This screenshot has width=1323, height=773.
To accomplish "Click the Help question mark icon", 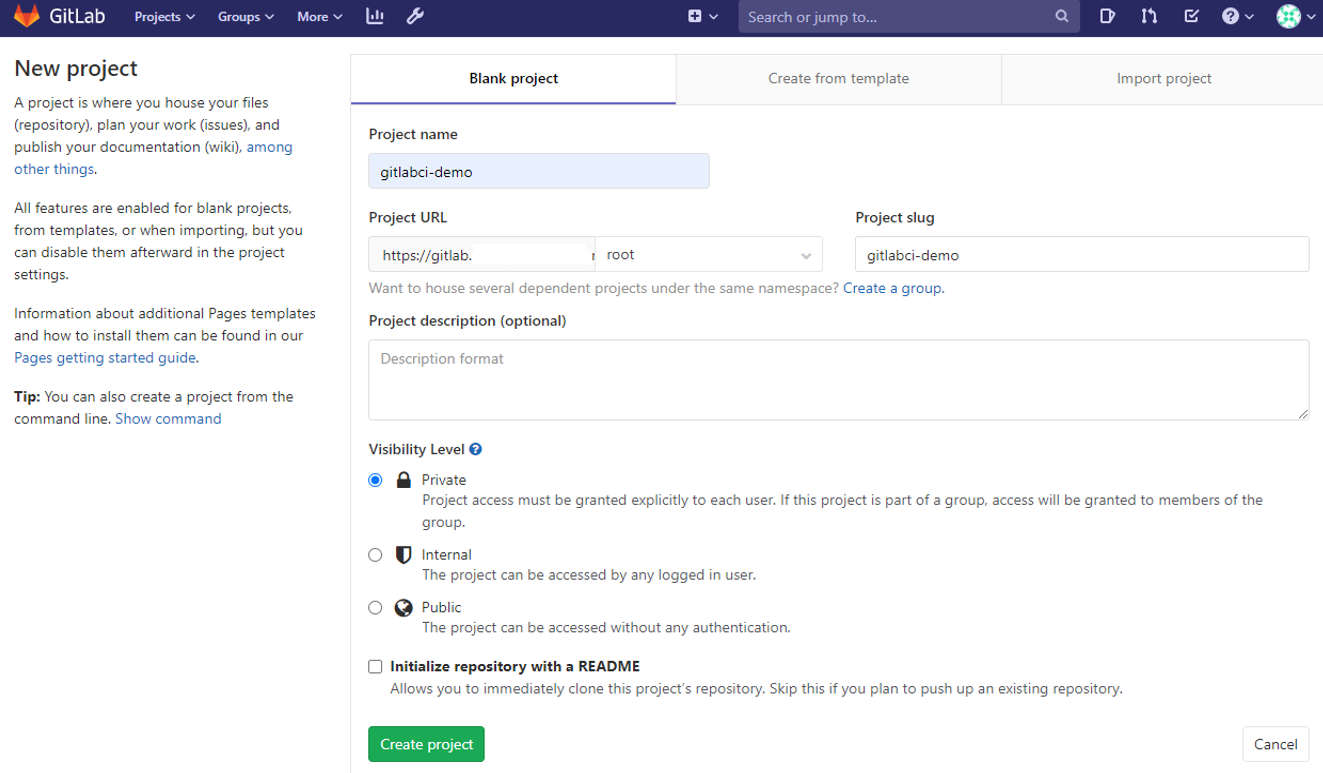I will pos(1230,16).
